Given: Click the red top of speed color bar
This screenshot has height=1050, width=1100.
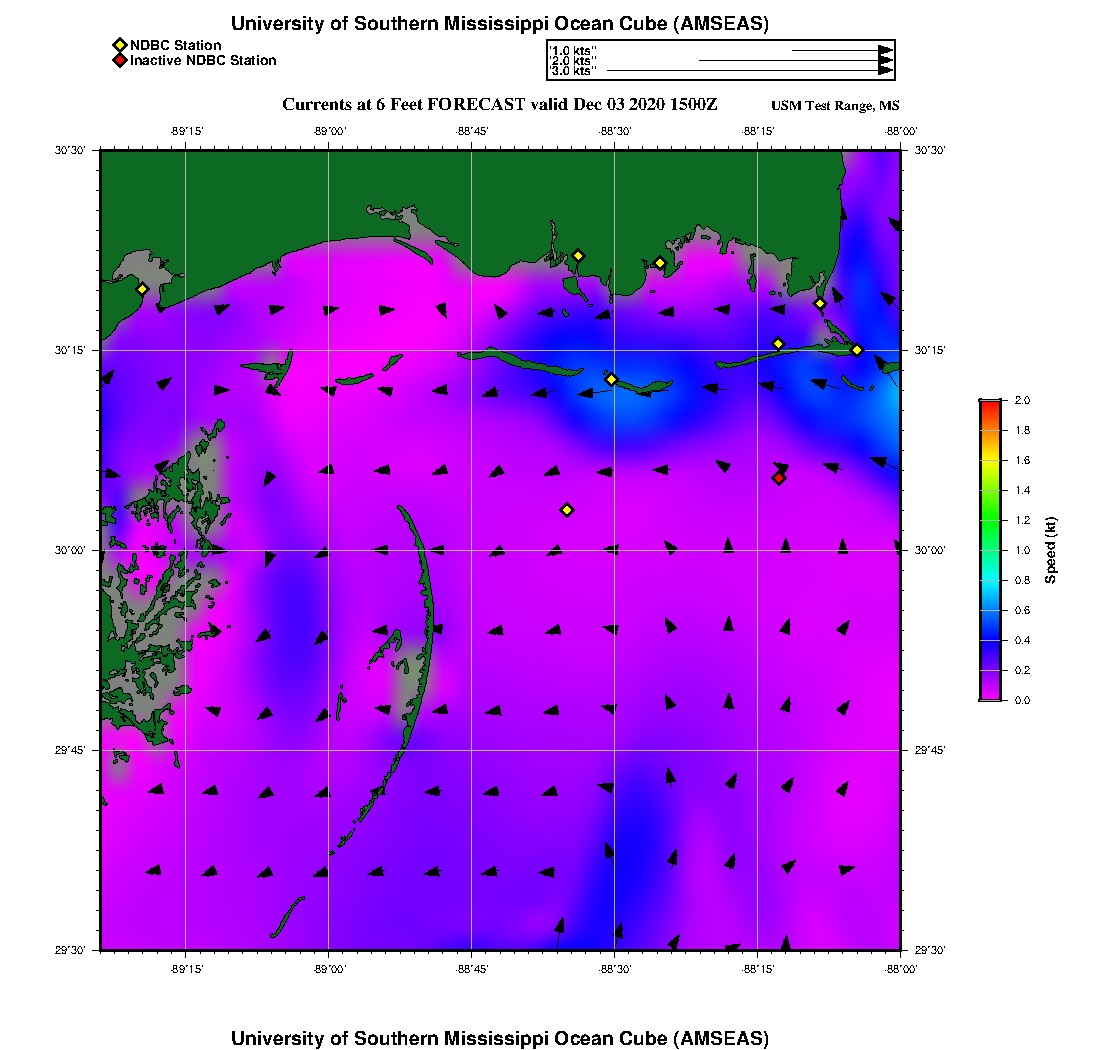Looking at the screenshot, I should click(989, 404).
